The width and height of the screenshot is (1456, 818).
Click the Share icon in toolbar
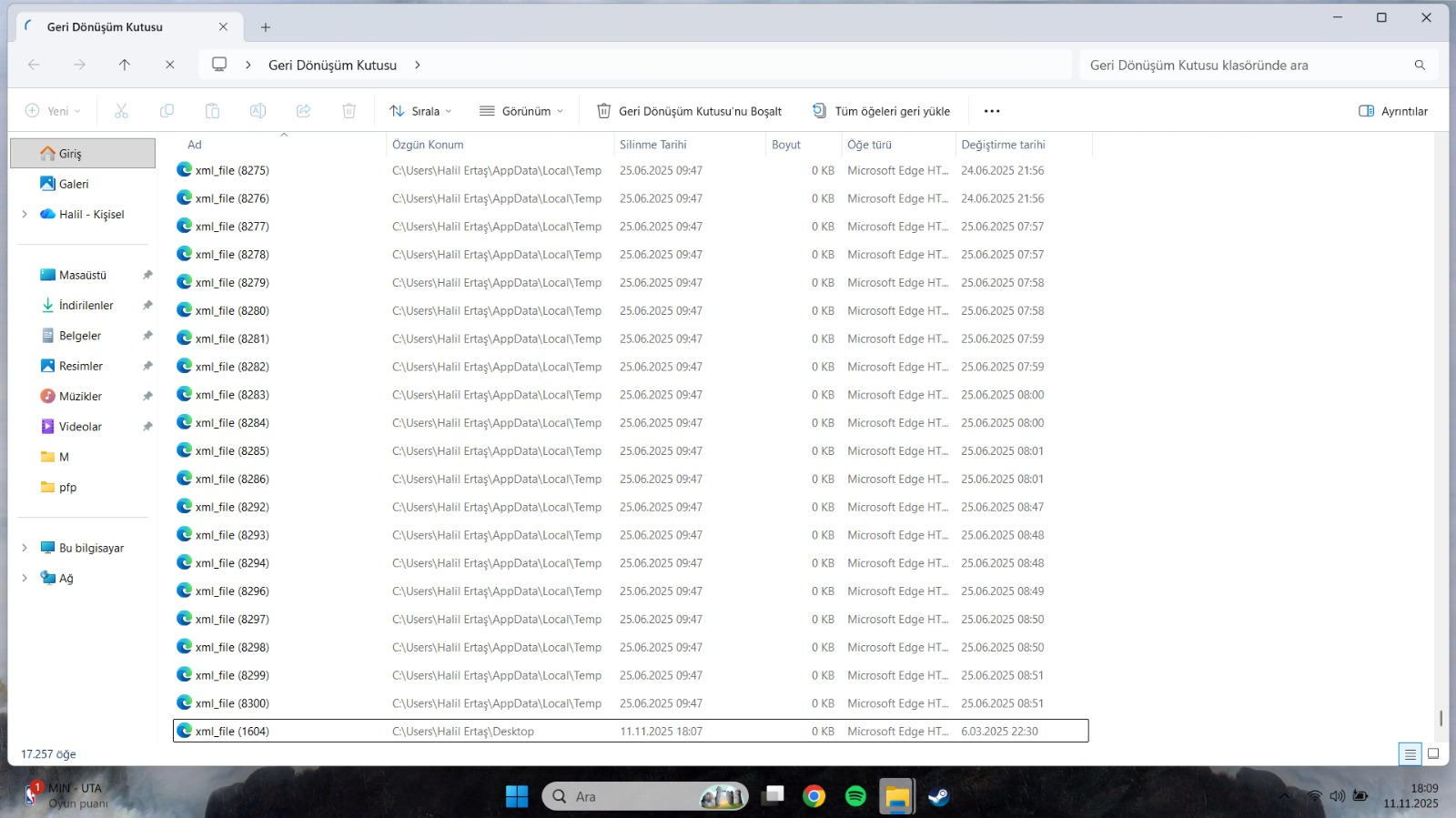point(303,111)
